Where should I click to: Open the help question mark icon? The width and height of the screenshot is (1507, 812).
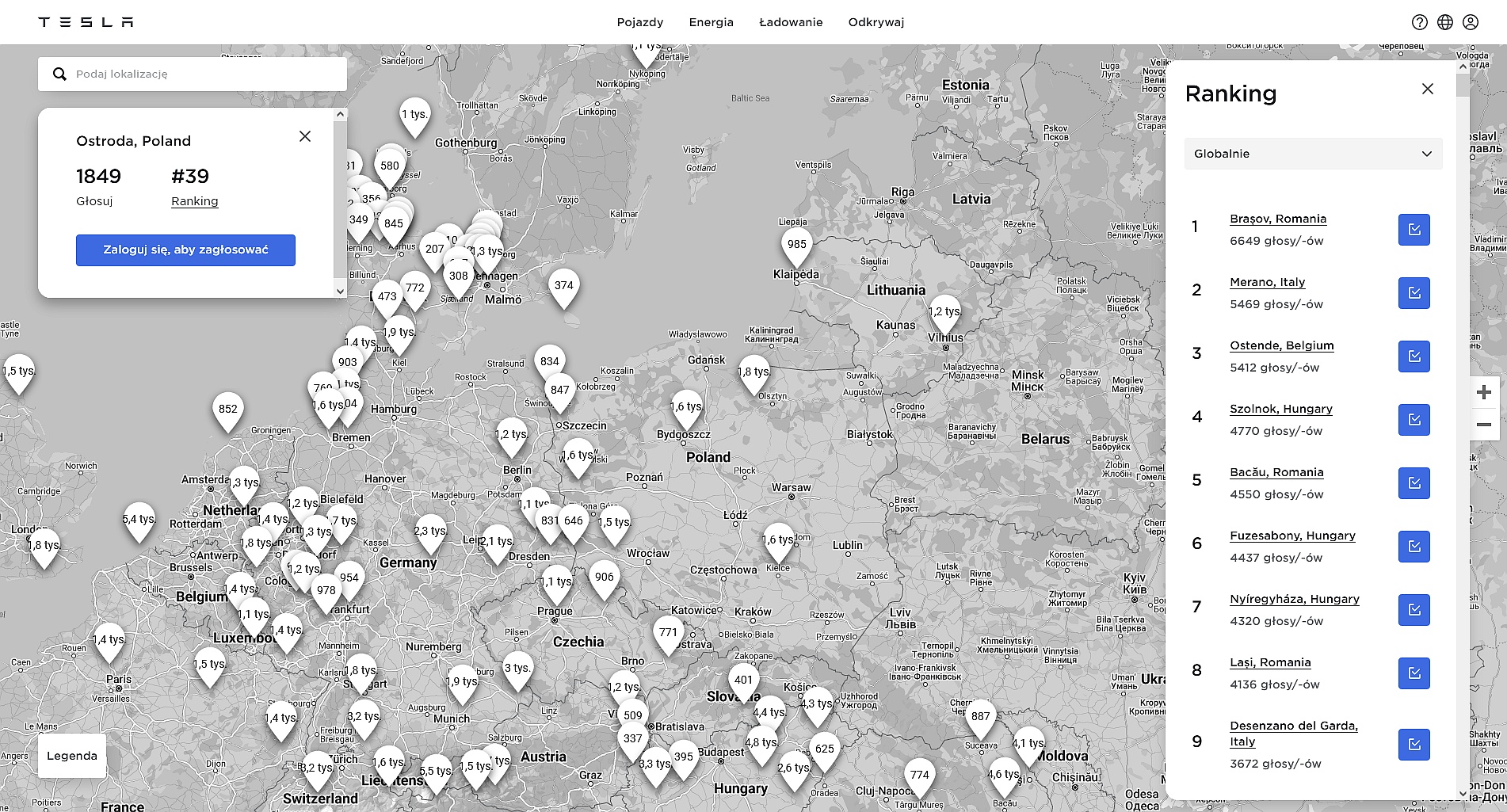pos(1420,22)
